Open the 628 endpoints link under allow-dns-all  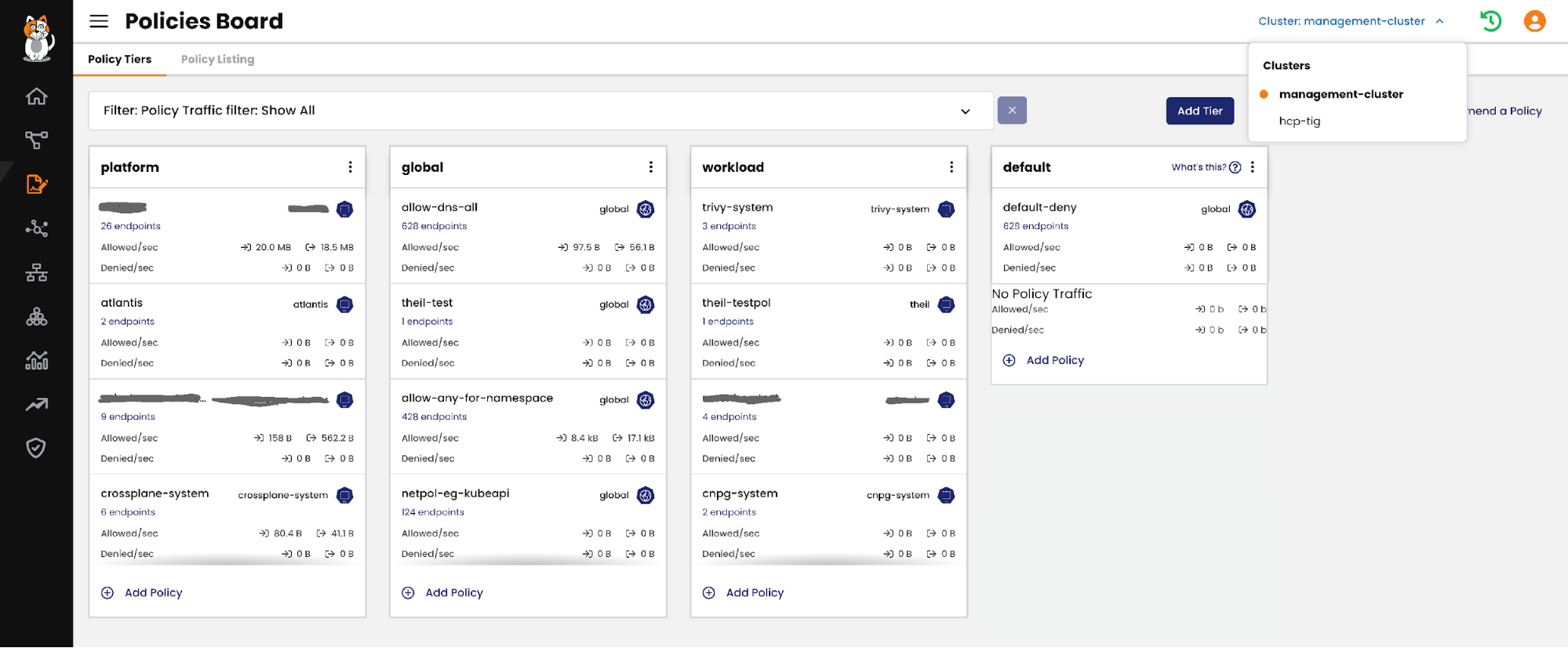434,226
